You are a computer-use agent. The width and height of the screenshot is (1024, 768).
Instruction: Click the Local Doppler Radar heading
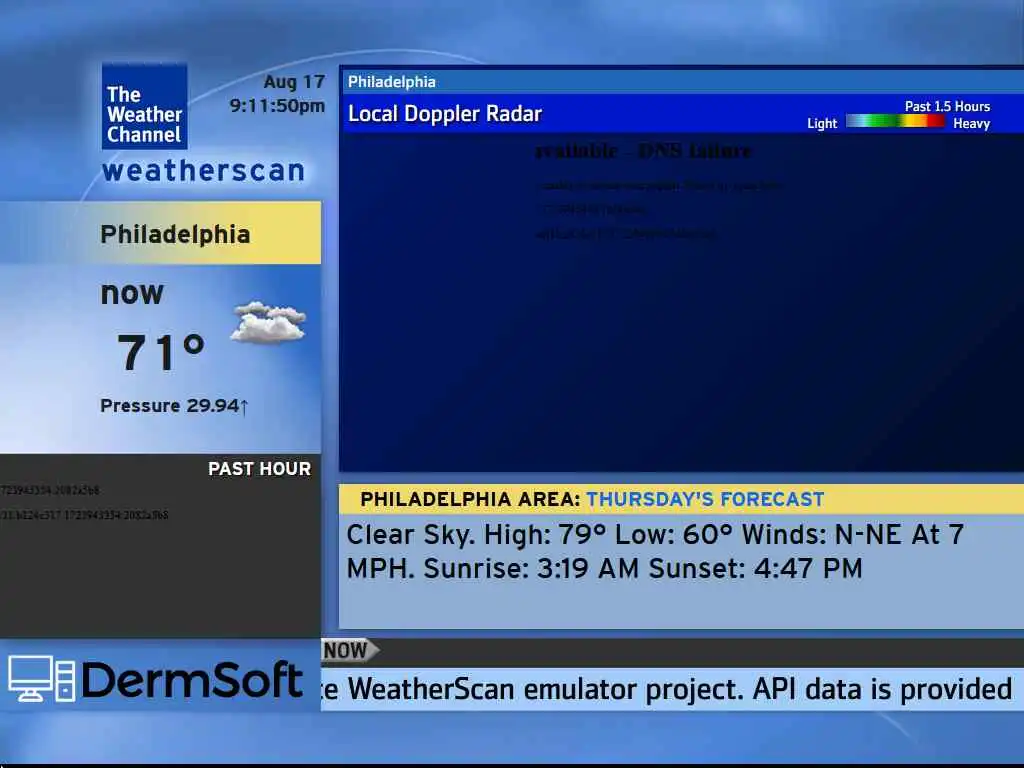coord(445,114)
